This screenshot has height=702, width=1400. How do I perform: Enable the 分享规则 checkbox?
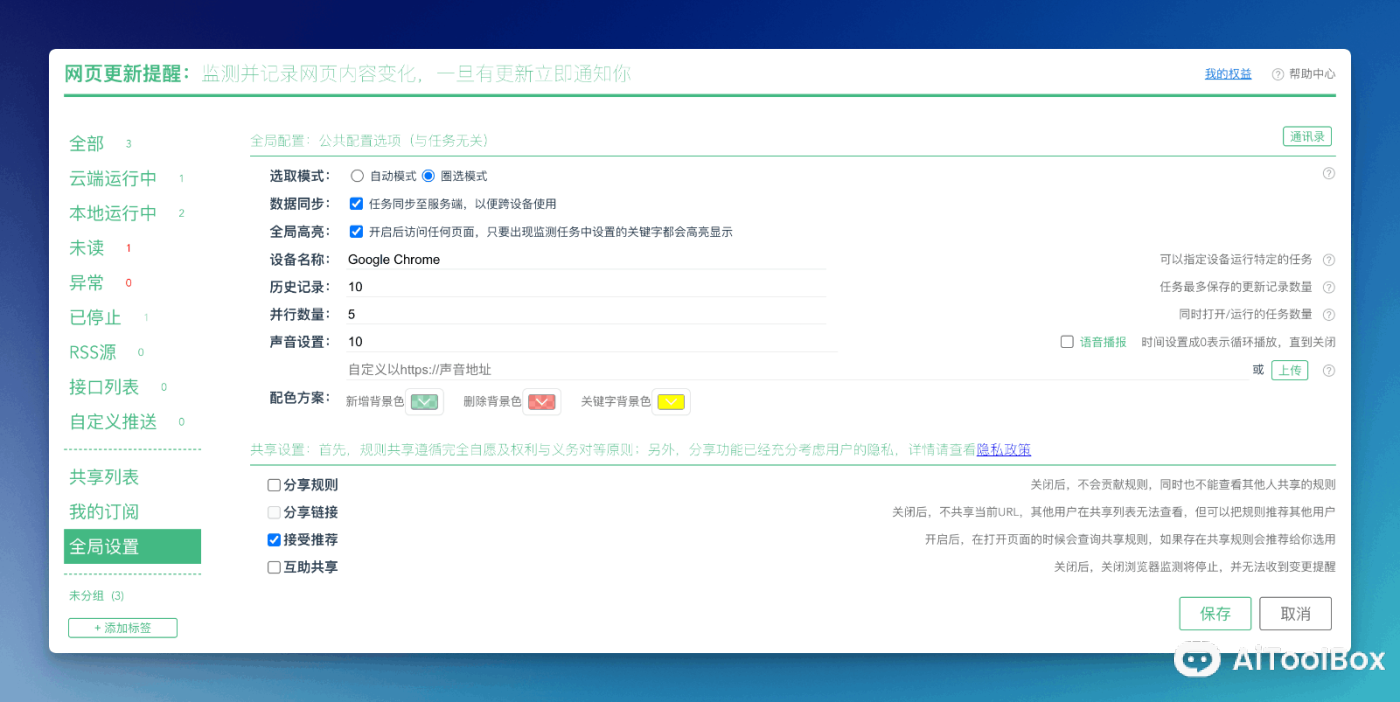coord(274,485)
